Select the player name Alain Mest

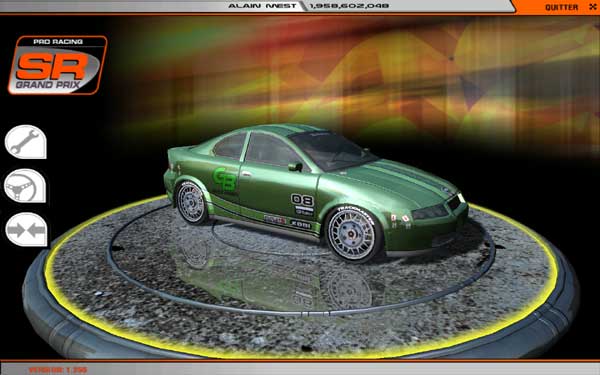coord(262,6)
